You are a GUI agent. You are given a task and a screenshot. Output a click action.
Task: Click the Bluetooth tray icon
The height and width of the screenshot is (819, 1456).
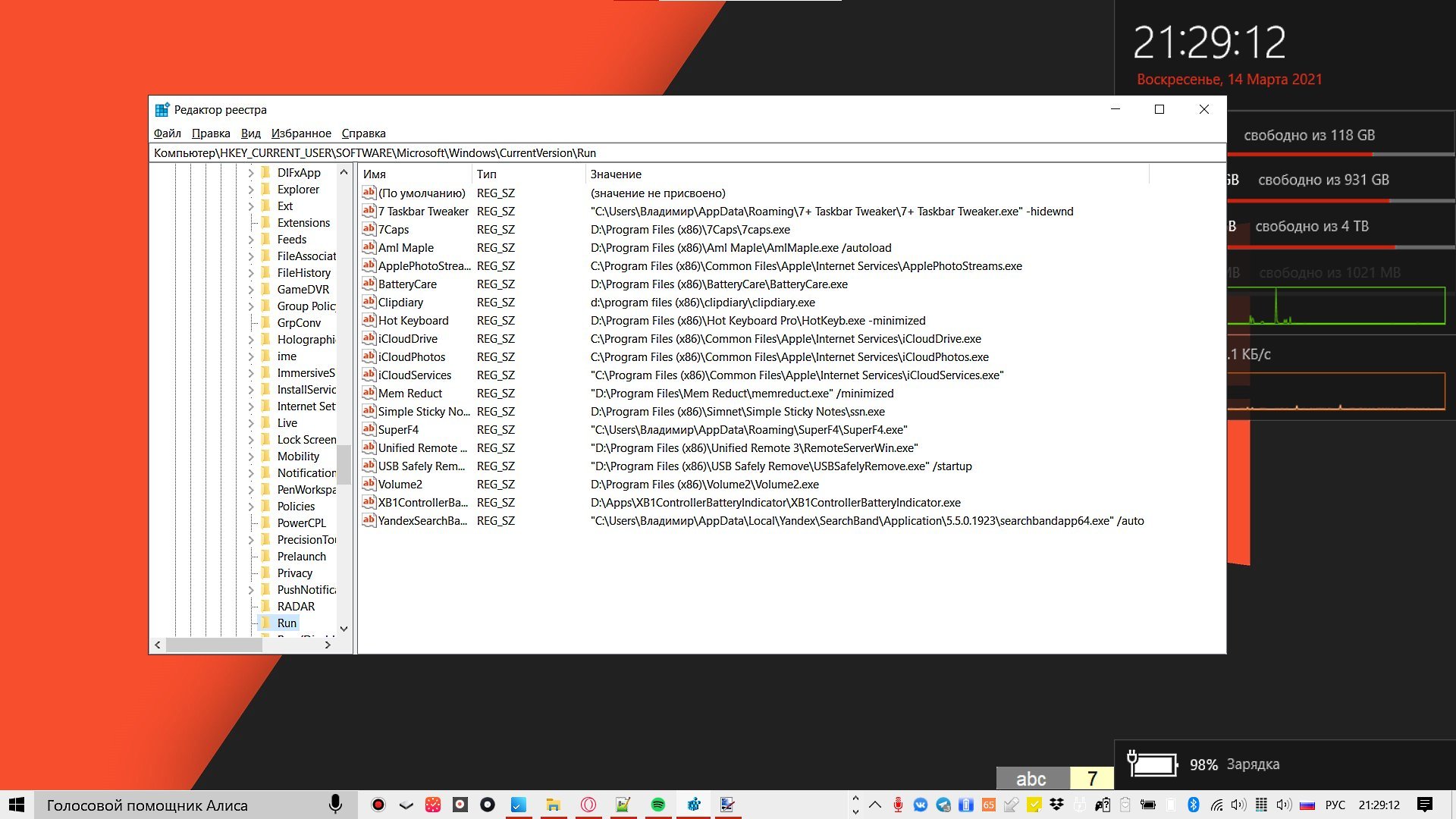click(1193, 805)
